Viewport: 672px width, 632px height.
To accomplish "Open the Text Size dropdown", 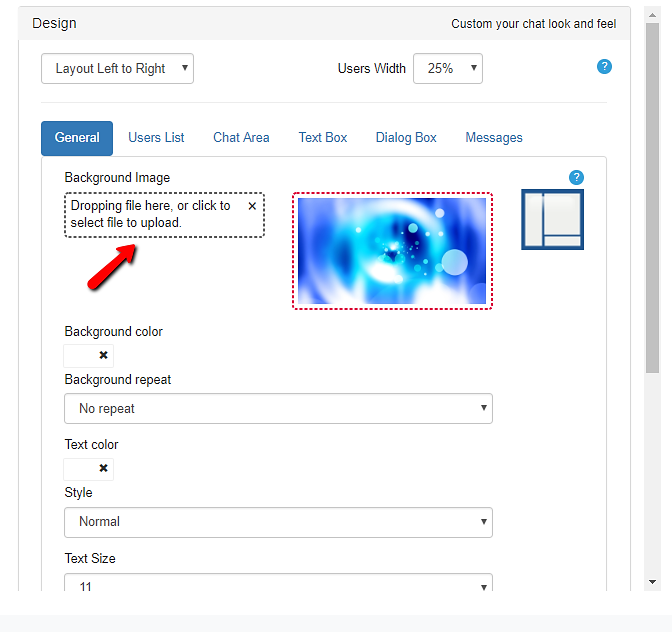I will pos(279,583).
